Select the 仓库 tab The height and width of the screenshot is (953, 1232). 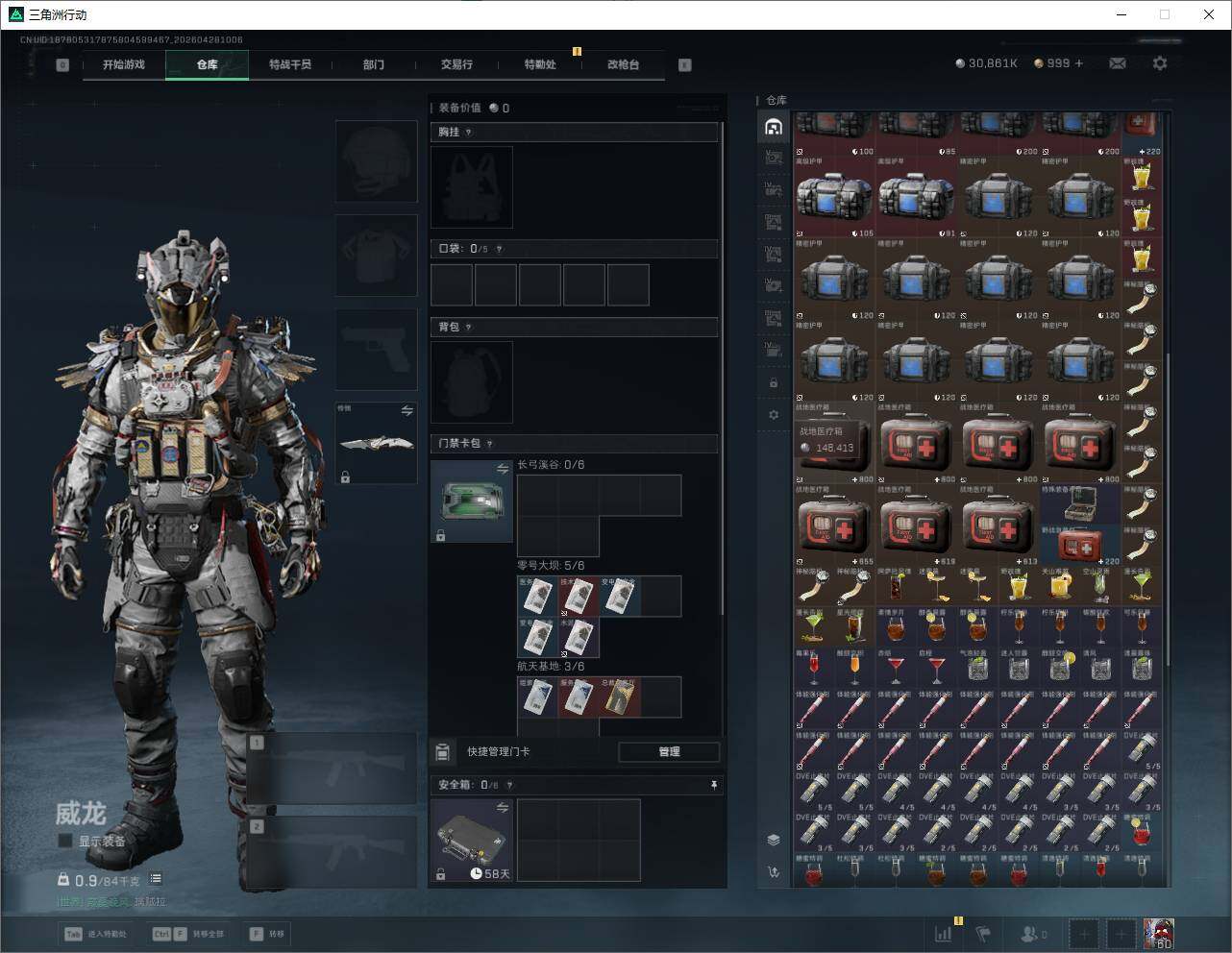click(207, 64)
